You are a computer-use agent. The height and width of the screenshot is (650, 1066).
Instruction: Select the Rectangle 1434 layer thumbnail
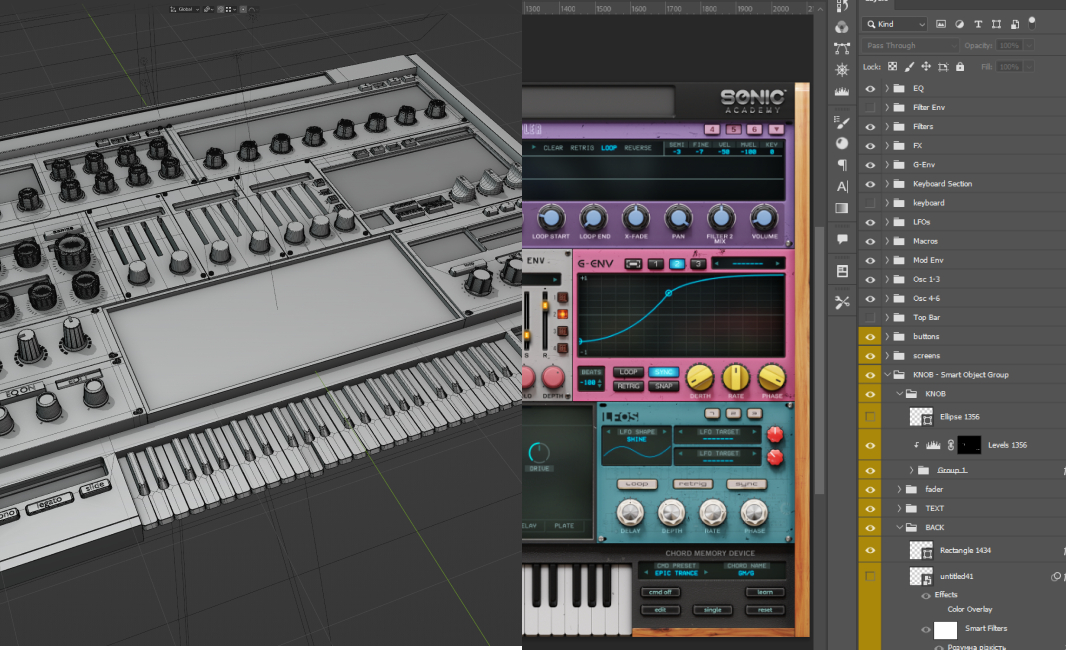(921, 550)
